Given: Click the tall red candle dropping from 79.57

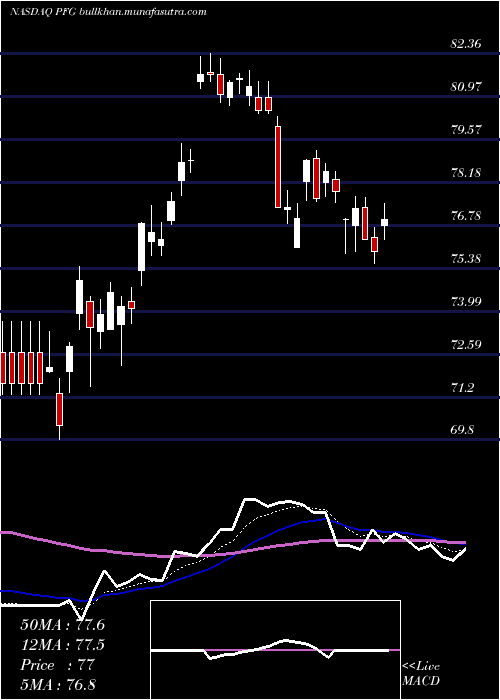Looking at the screenshot, I should point(278,167).
